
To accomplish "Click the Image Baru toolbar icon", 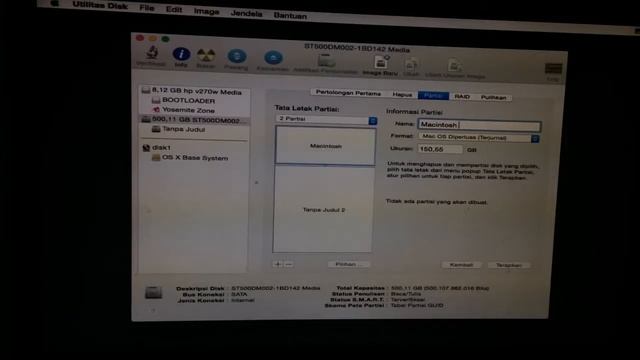I will tap(381, 62).
